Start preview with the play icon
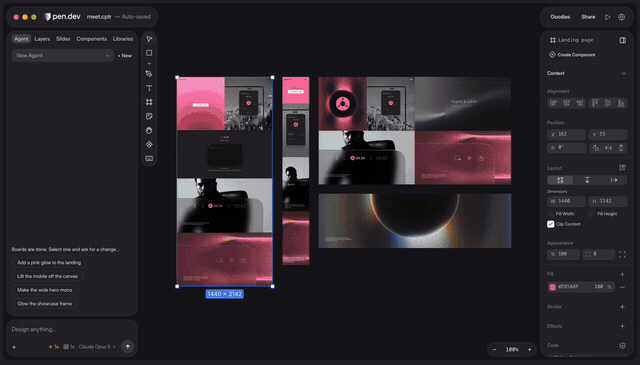This screenshot has width=640, height=365. 607,17
